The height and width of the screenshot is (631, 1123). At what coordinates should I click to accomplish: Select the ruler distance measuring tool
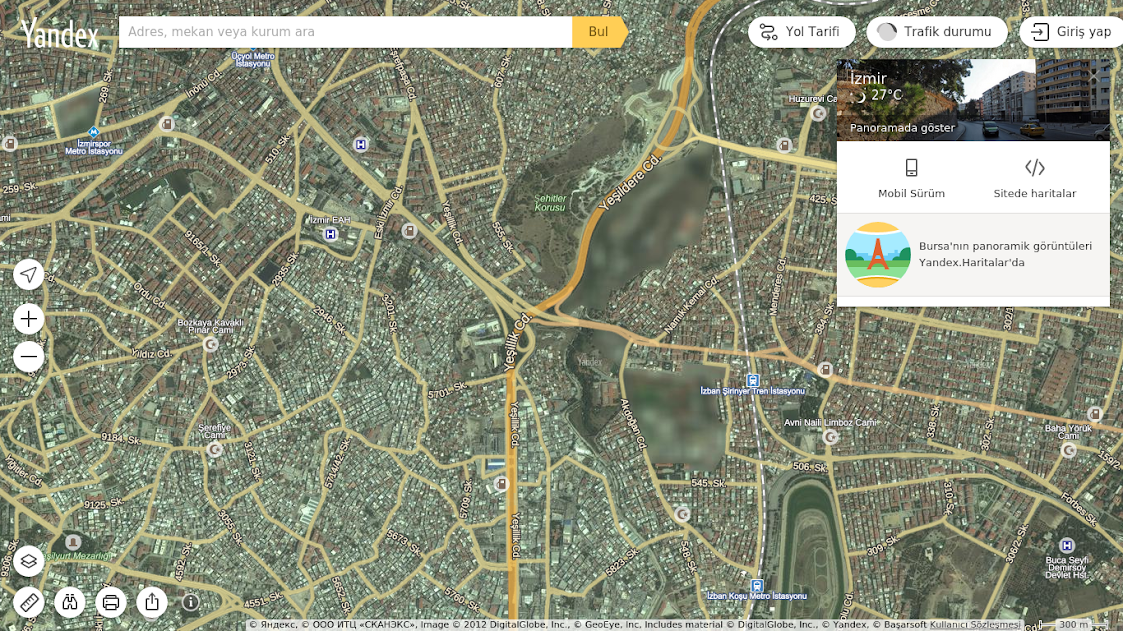pos(29,602)
